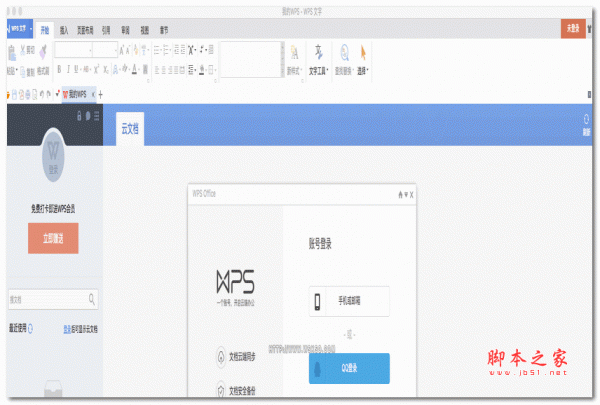Click the bullet list icon
Image resolution: width=600 pixels, height=405 pixels.
point(157,50)
